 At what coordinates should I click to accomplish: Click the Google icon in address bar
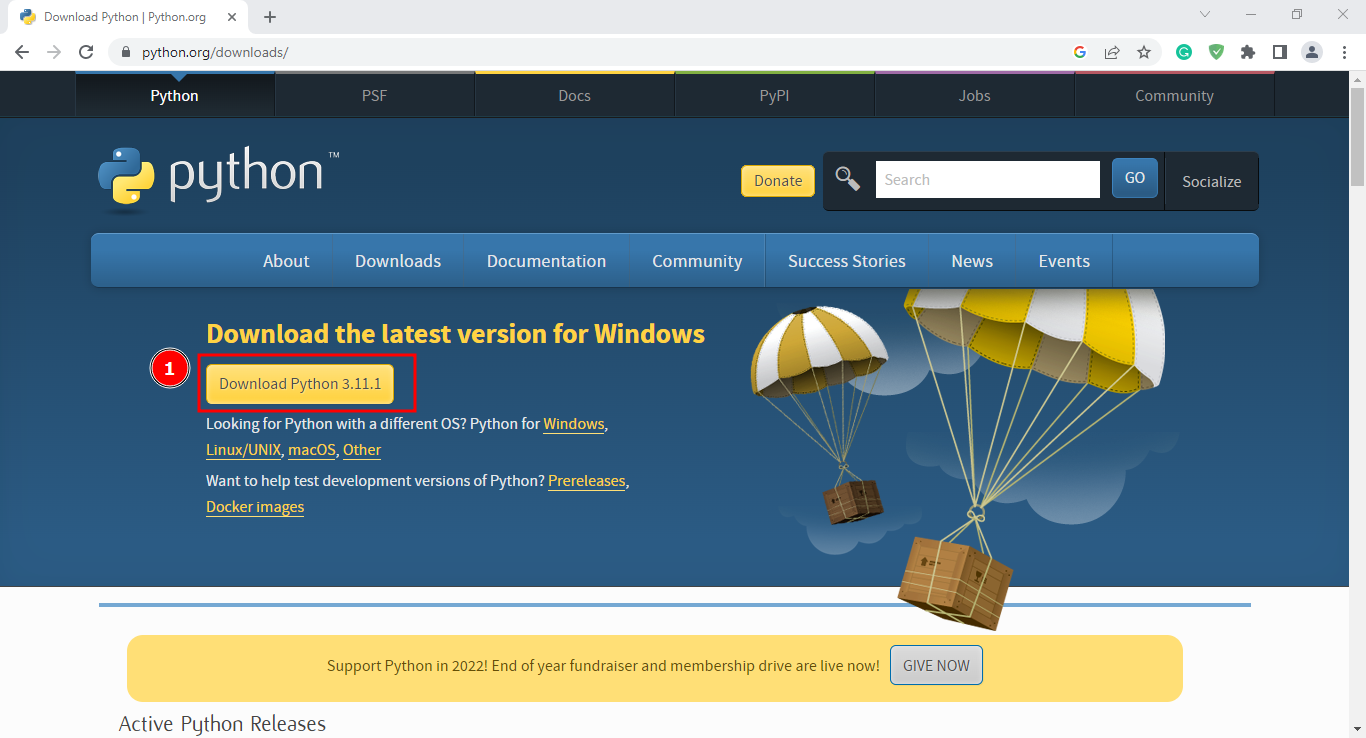1080,52
